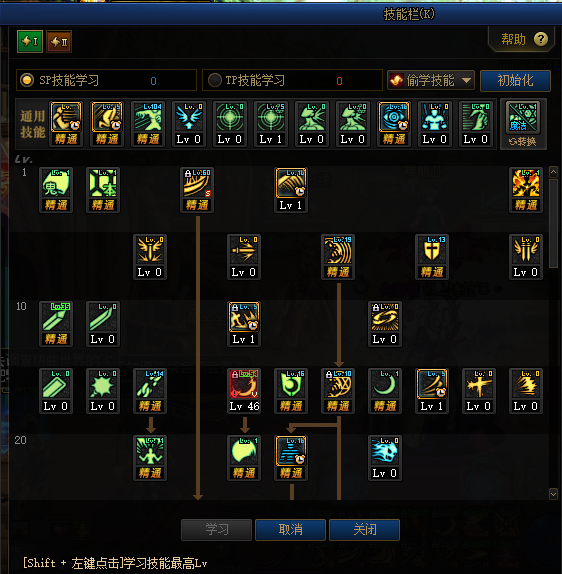Select the SP技能学习 radio button
Screen dimensions: 562x574
pos(27,80)
